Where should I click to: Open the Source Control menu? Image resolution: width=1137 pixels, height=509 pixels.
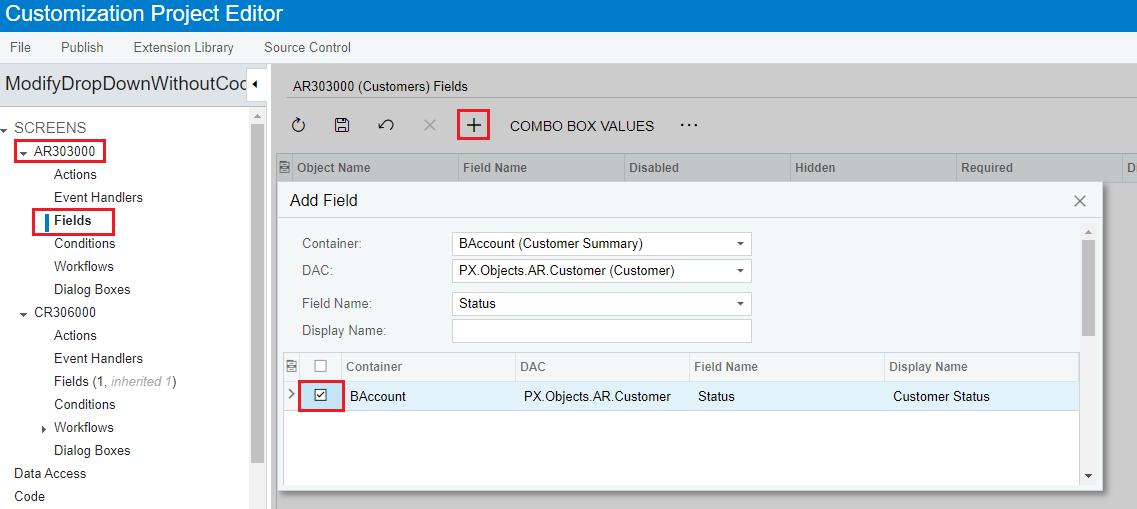307,47
